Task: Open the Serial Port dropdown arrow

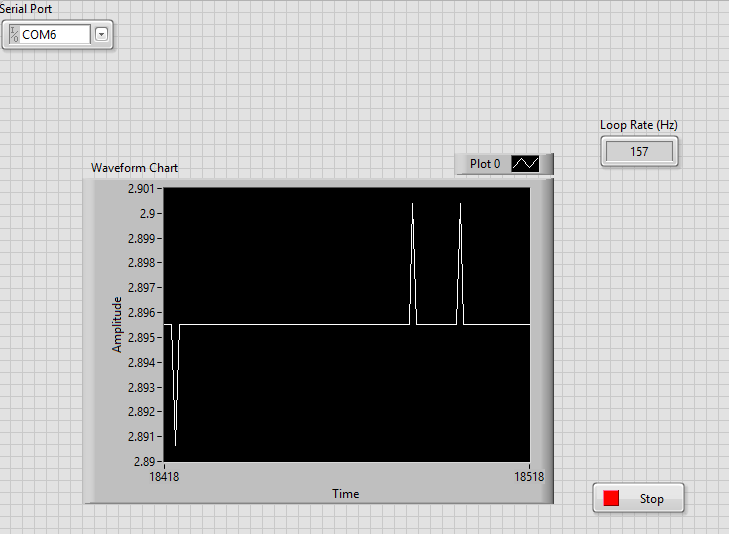Action: 102,35
